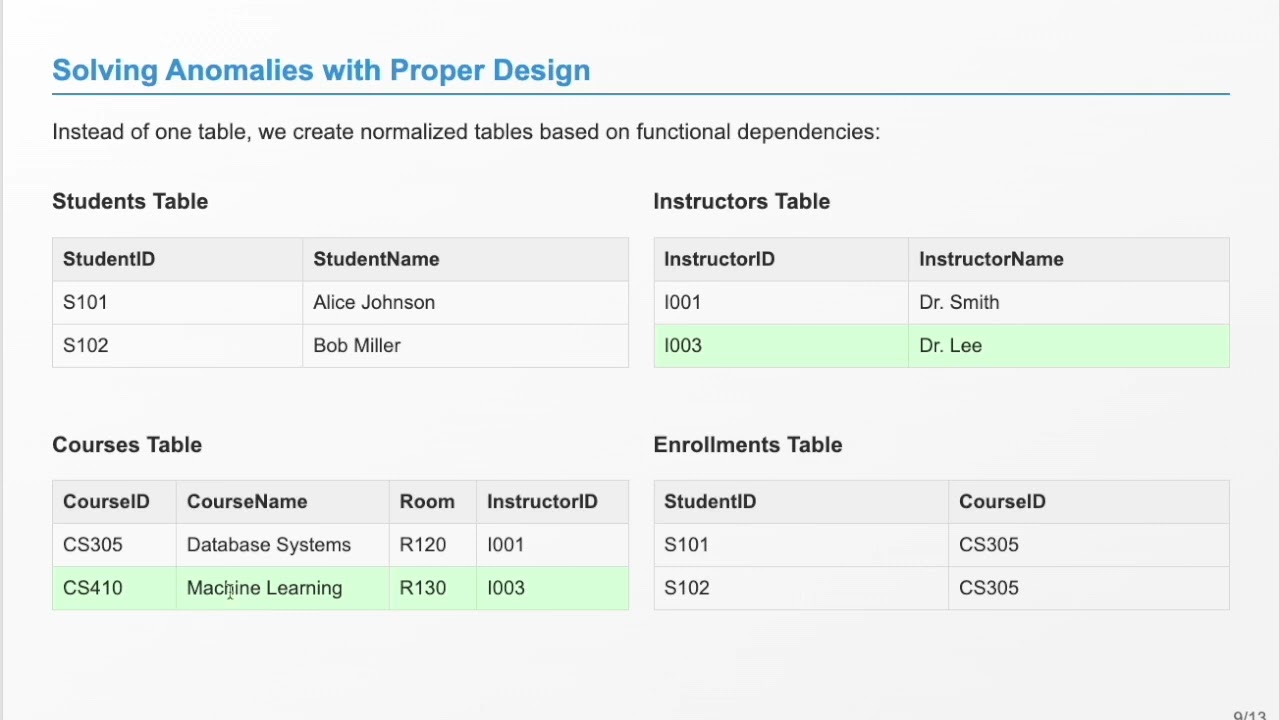Click the 'Database Systems' cell
Image resolution: width=1280 pixels, height=720 pixels.
[282, 545]
